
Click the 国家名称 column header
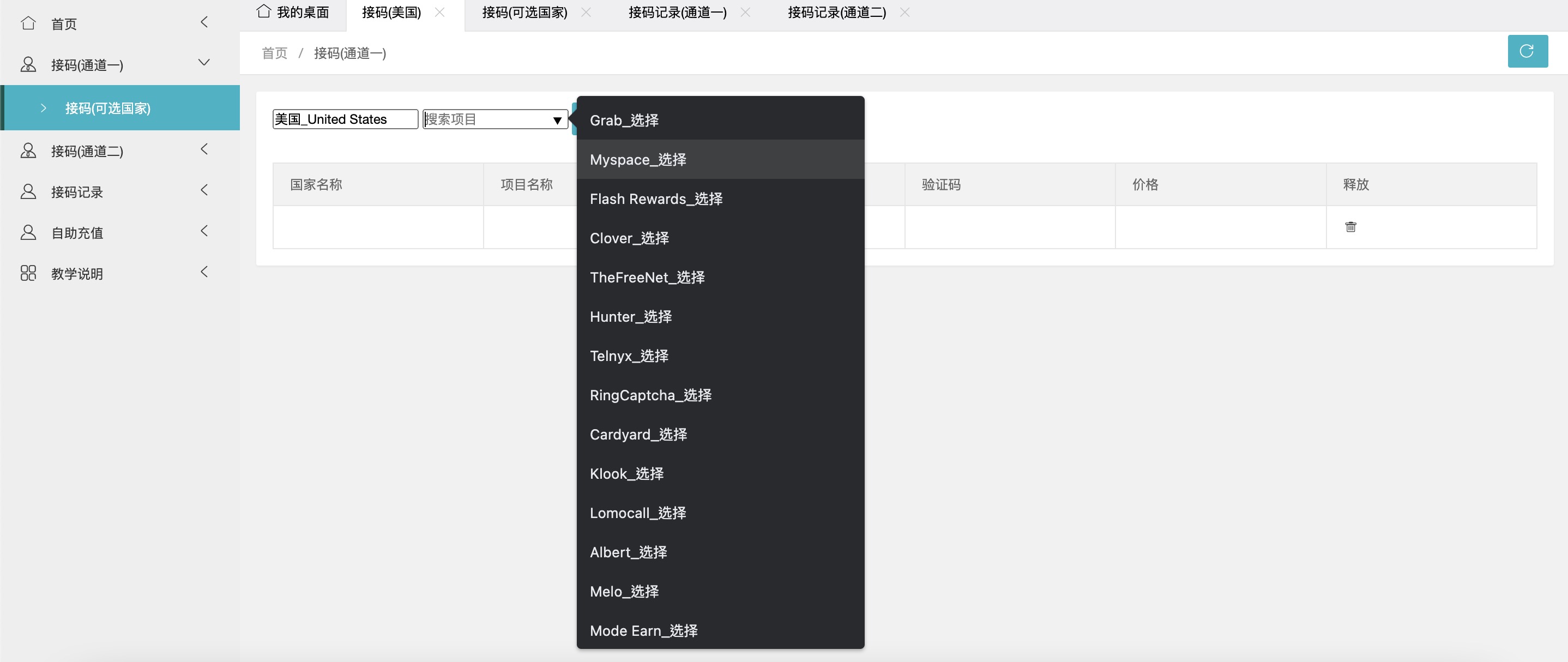(378, 184)
